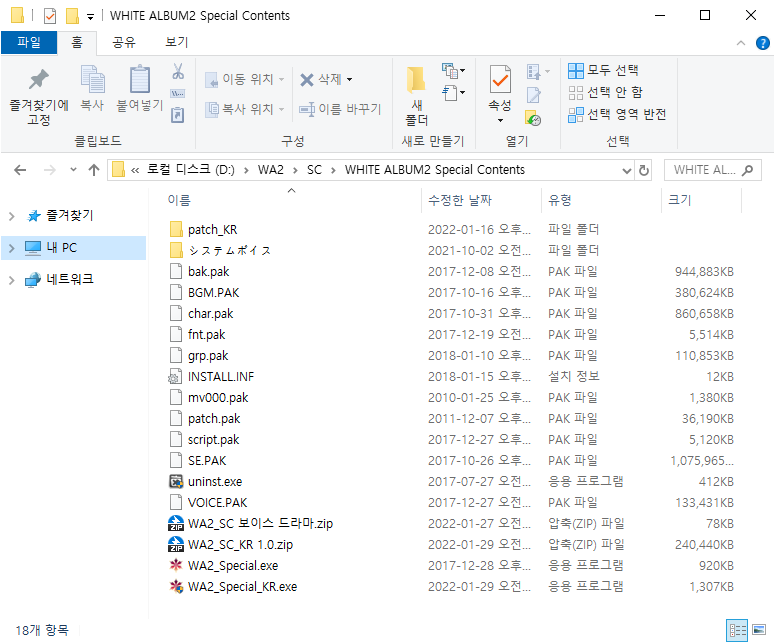This screenshot has width=775, height=643.
Task: Click the Copy (복사) ribbon icon
Action: (x=92, y=79)
